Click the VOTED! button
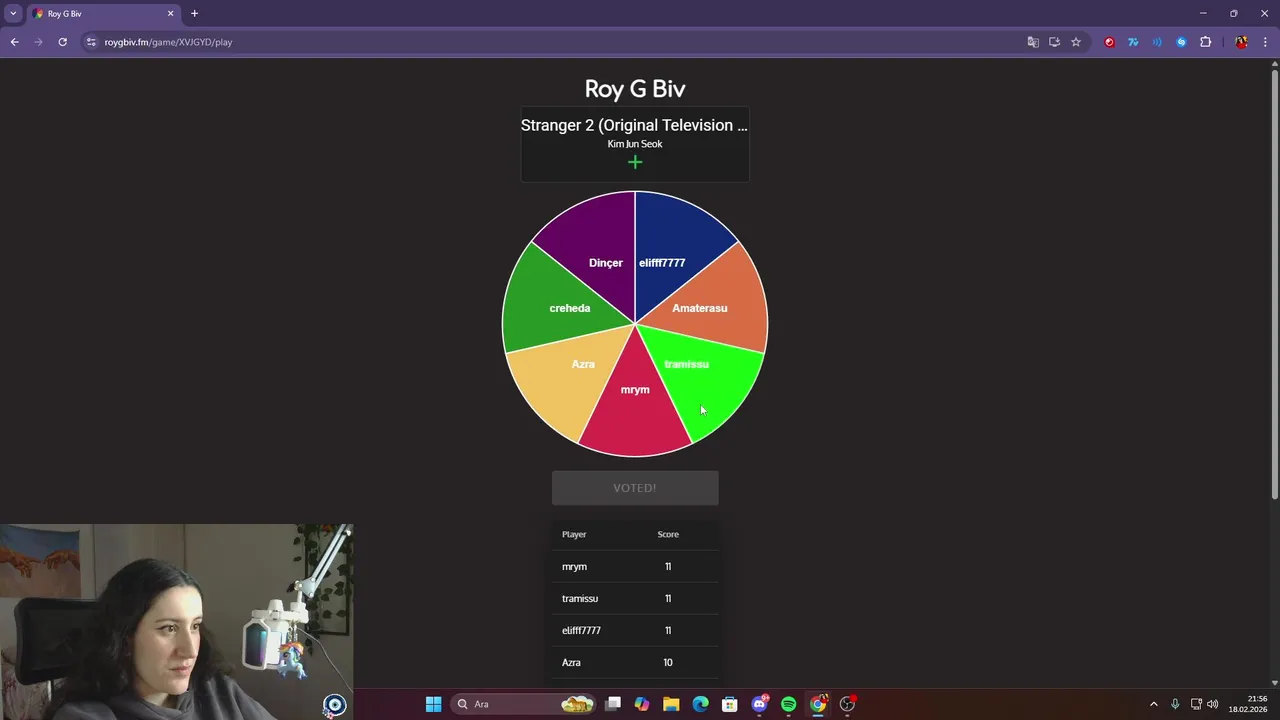Image resolution: width=1280 pixels, height=720 pixels. click(635, 488)
